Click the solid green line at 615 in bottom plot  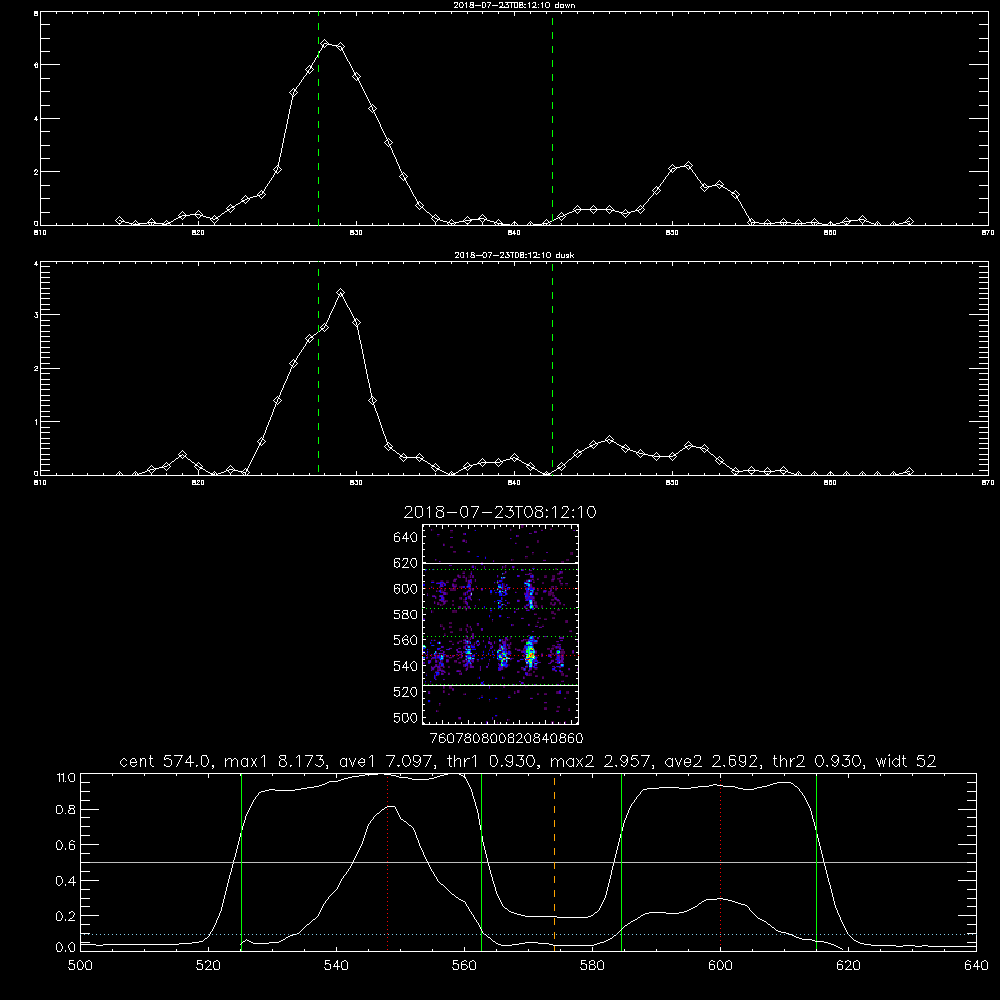click(816, 861)
